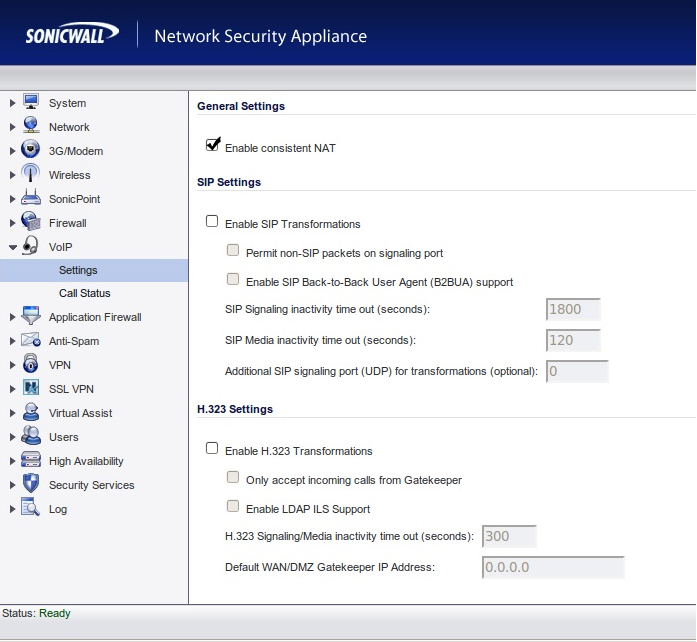Expand the Virtual Assist tree arrow
The image size is (697, 642).
pyautogui.click(x=12, y=413)
